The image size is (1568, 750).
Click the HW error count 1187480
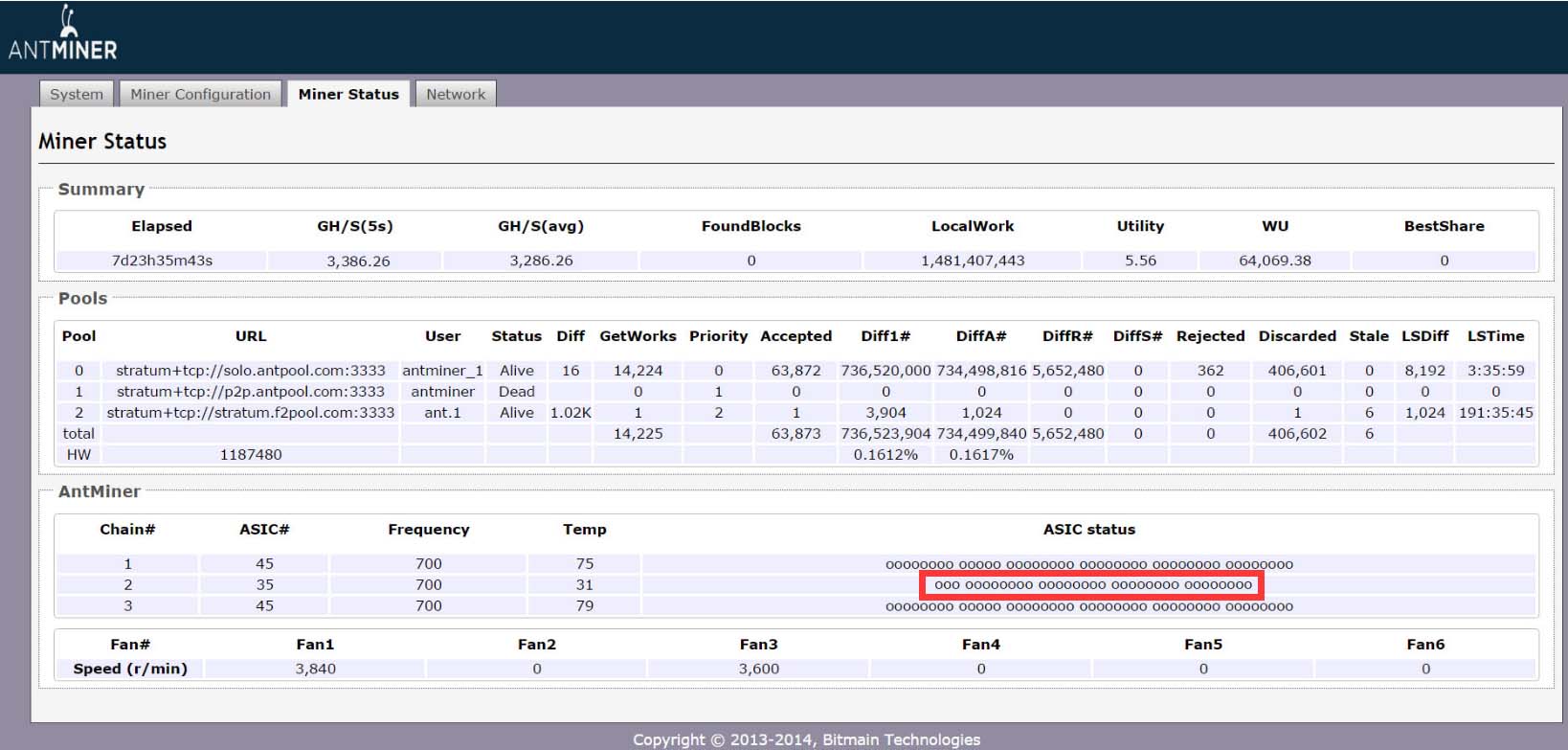(251, 455)
